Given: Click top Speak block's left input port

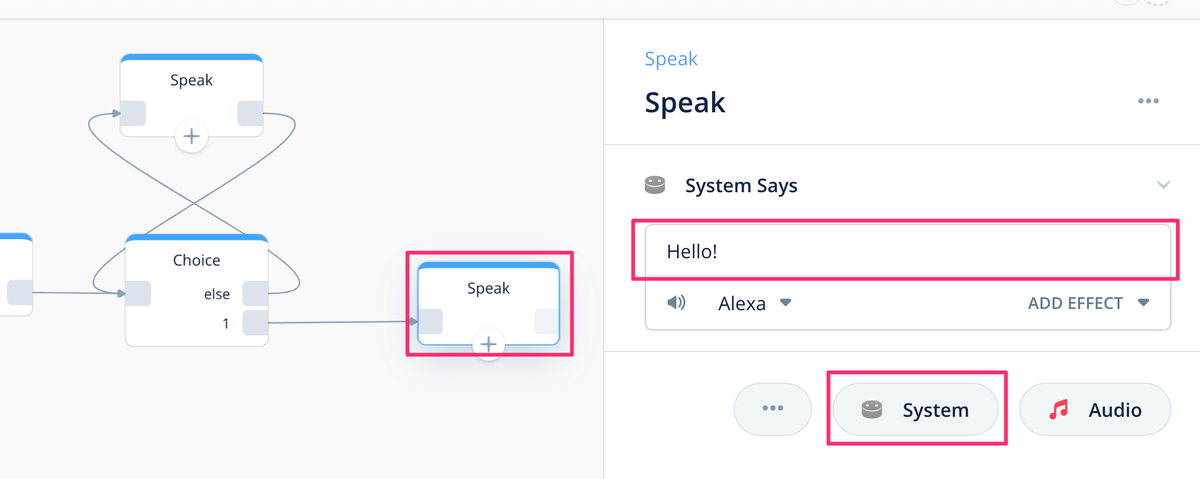Looking at the screenshot, I should pyautogui.click(x=133, y=113).
